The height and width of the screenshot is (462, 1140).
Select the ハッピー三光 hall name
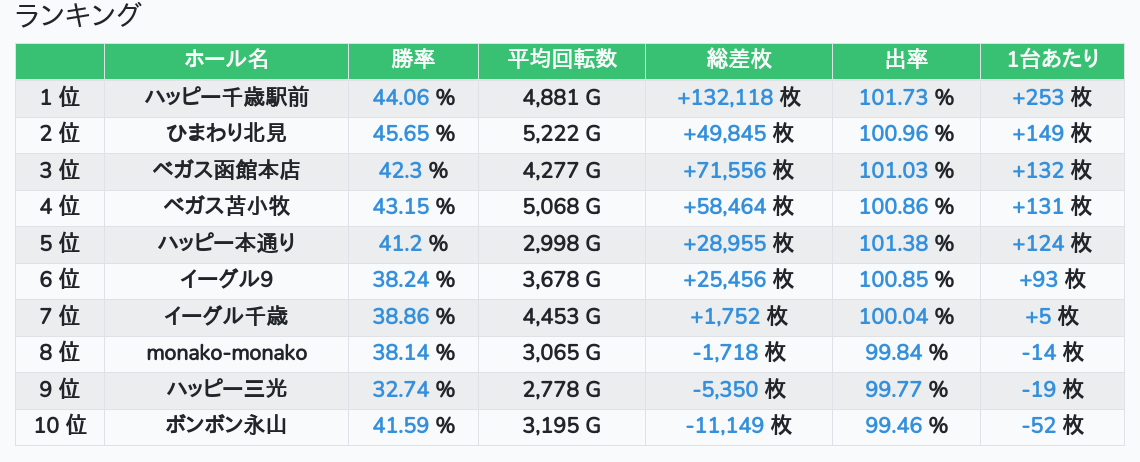(x=226, y=389)
